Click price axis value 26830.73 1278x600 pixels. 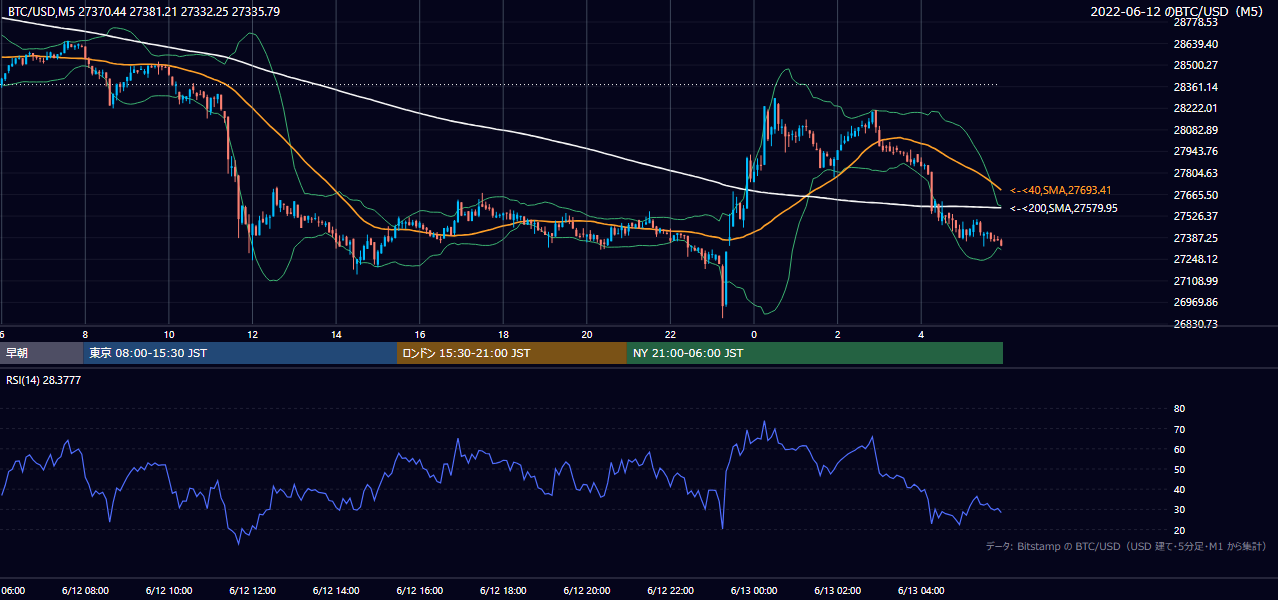point(1195,324)
